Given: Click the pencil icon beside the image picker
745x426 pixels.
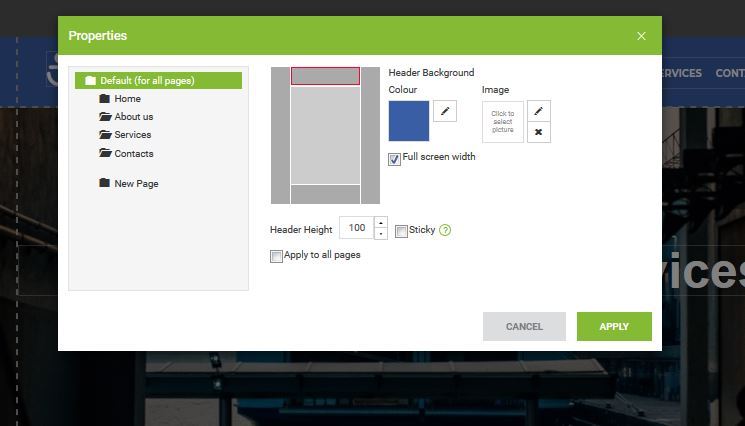Looking at the screenshot, I should (x=538, y=111).
